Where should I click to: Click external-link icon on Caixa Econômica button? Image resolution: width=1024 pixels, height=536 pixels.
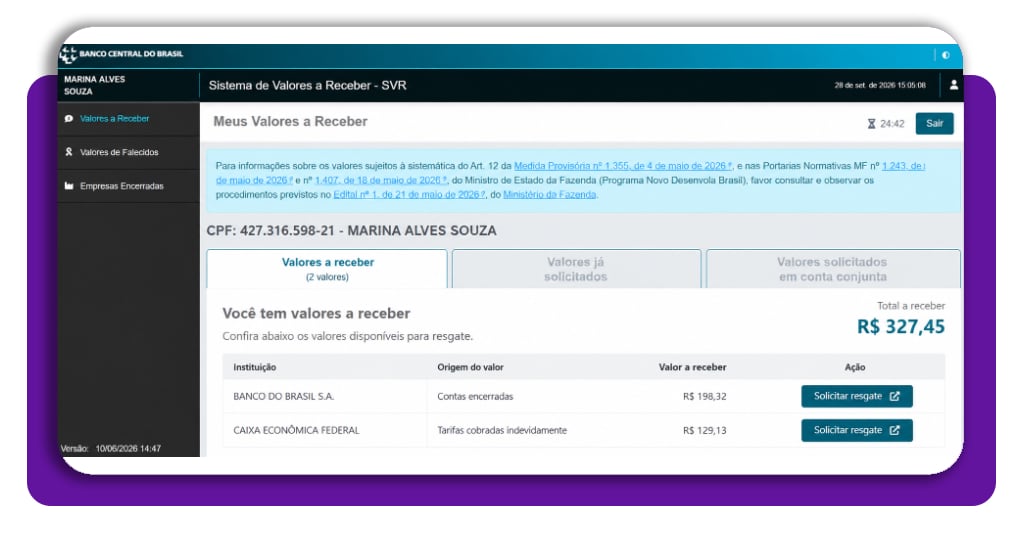tap(895, 430)
